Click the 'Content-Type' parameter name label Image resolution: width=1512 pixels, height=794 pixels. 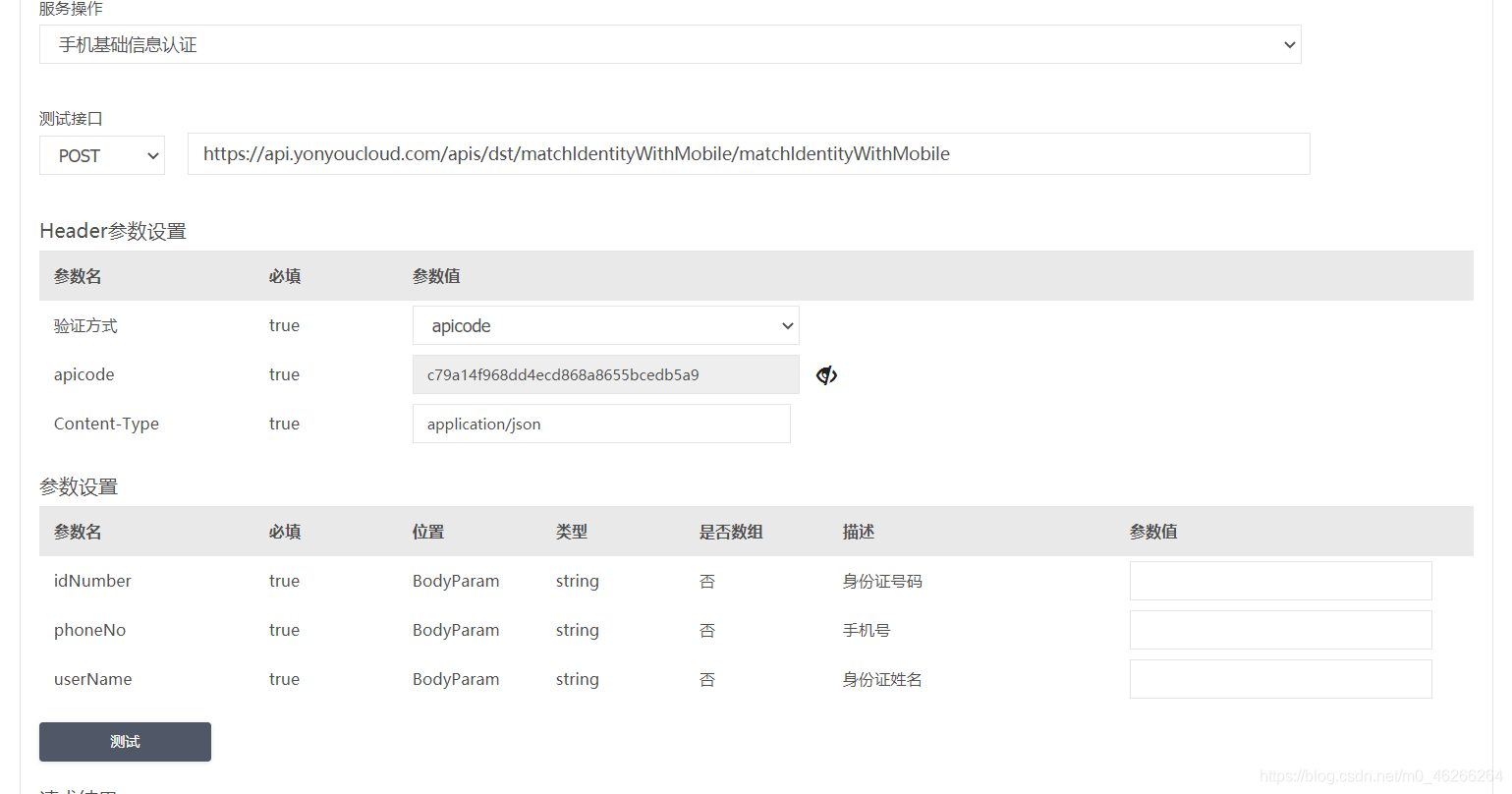point(106,424)
